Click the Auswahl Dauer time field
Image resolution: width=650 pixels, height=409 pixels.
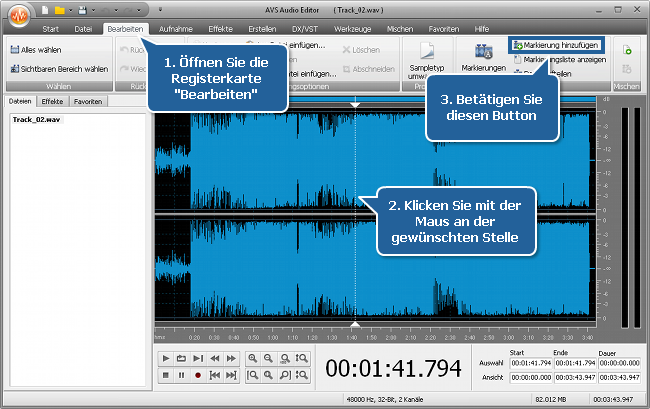click(x=619, y=363)
